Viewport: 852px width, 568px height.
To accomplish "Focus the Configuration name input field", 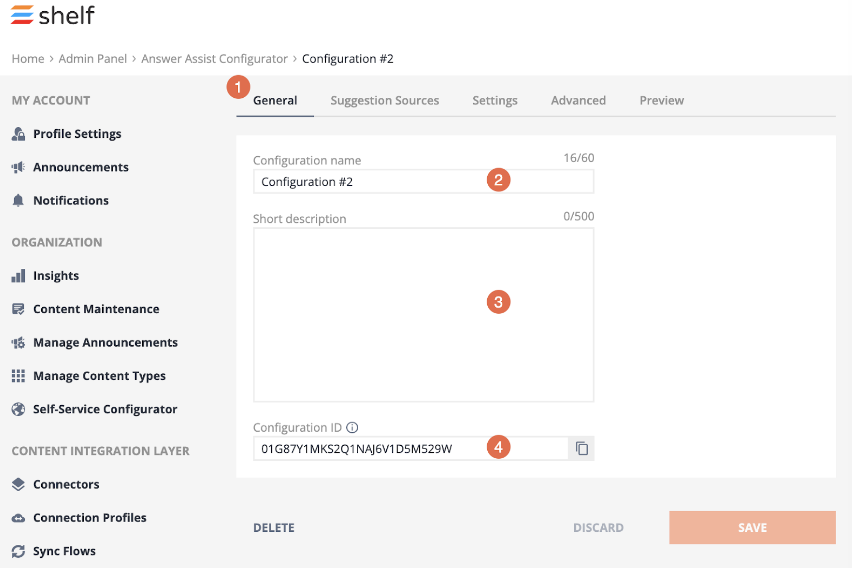I will 423,182.
